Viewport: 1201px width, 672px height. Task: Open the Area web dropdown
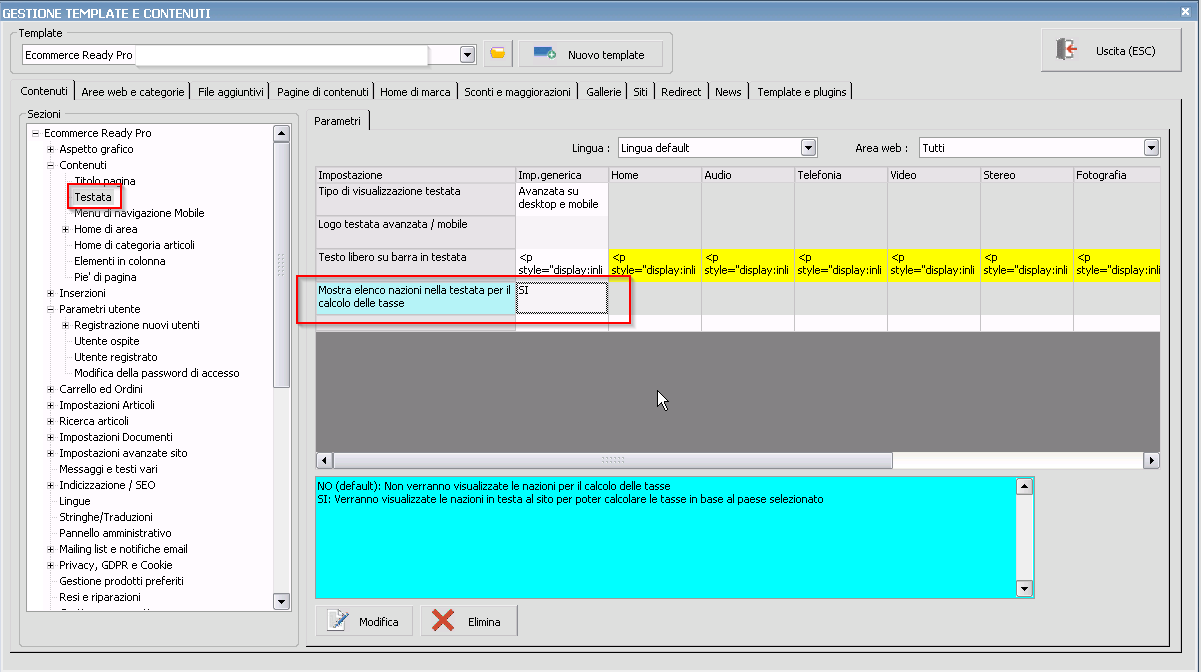click(x=1150, y=148)
